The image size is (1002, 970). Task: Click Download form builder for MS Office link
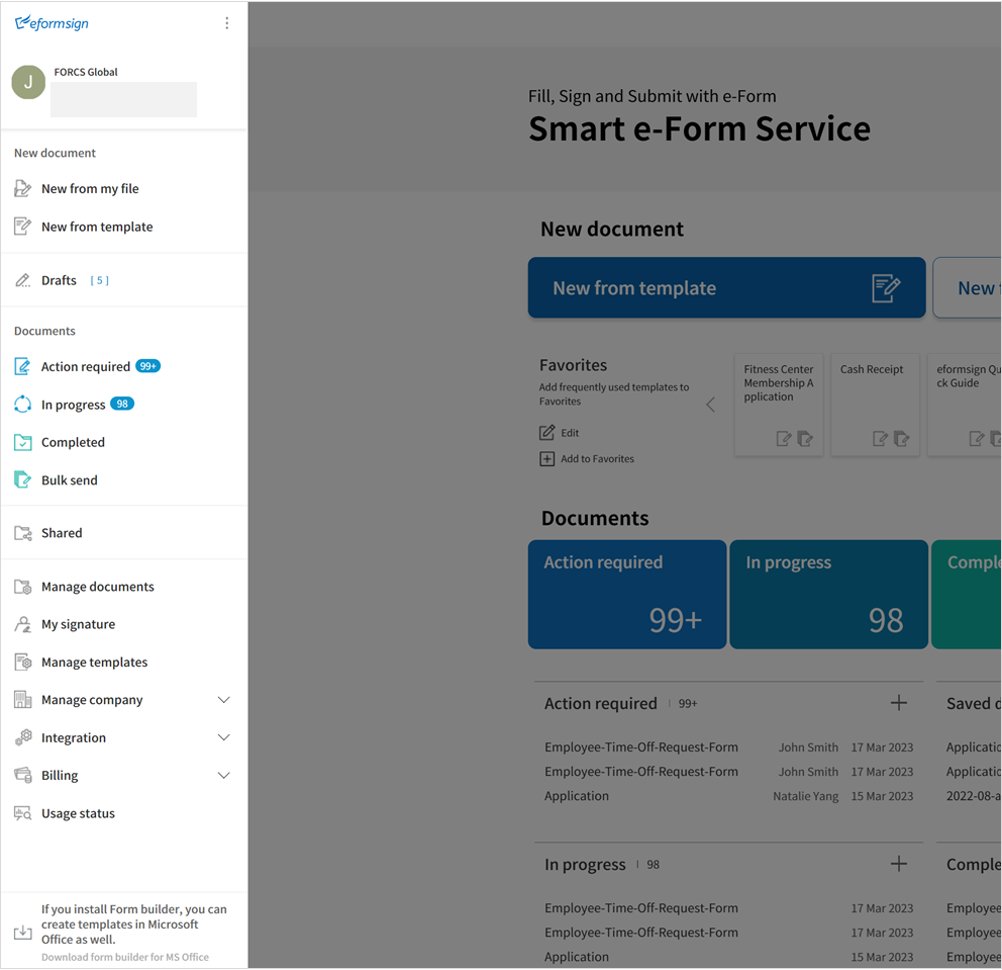click(125, 957)
